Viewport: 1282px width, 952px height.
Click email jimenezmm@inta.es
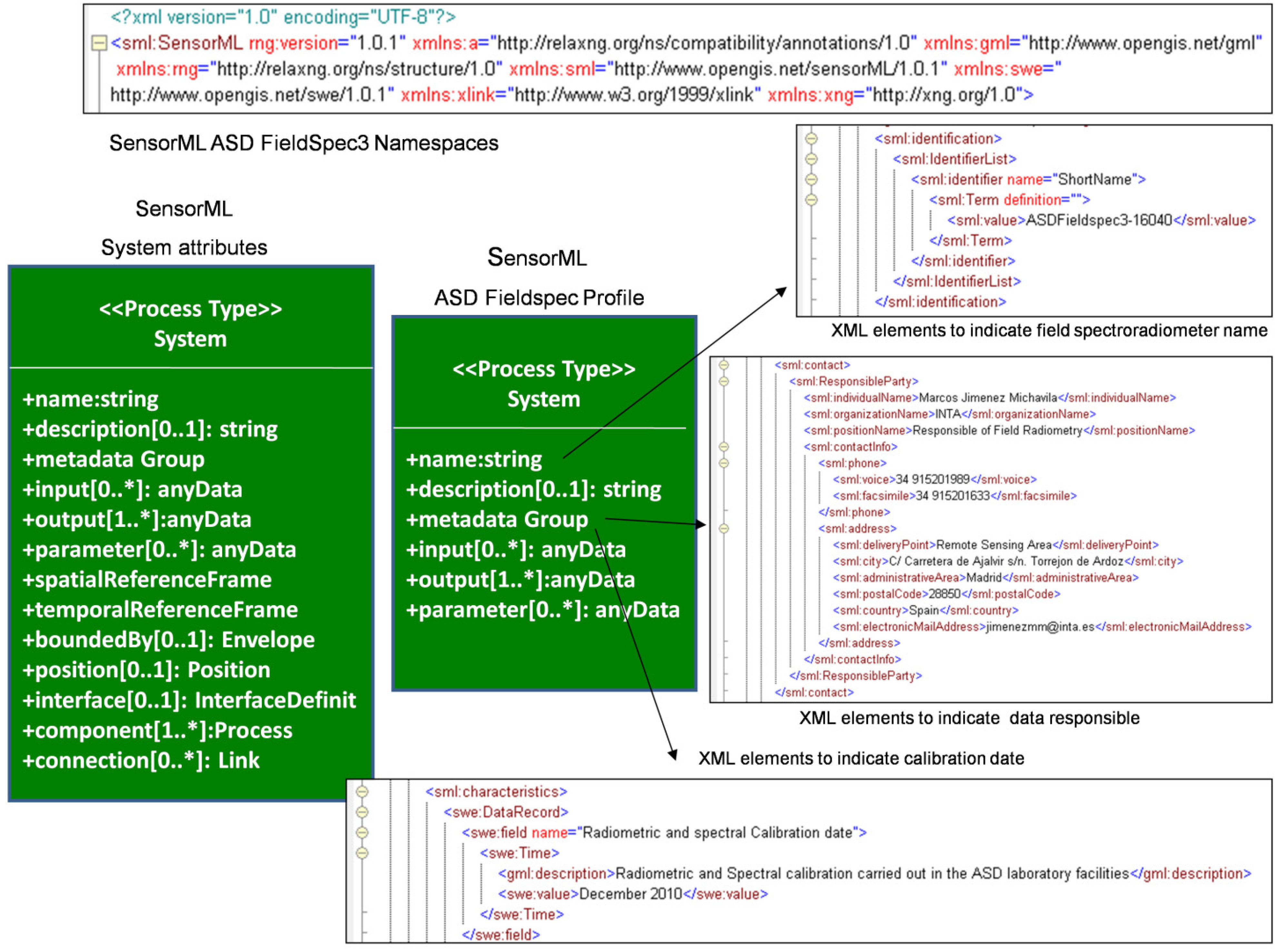coord(1040,627)
